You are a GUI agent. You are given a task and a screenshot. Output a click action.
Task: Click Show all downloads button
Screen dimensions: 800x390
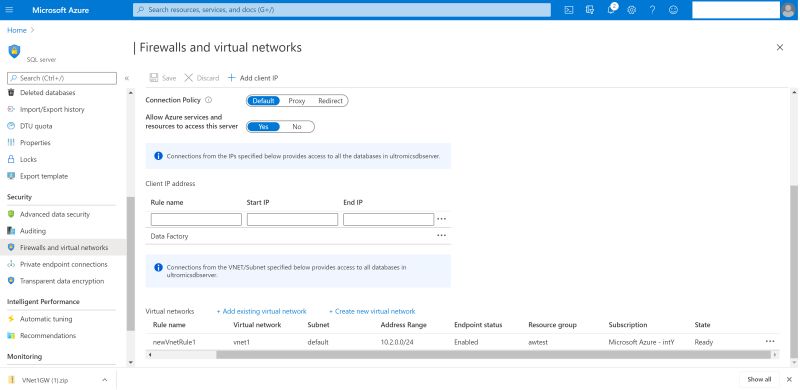(x=759, y=379)
